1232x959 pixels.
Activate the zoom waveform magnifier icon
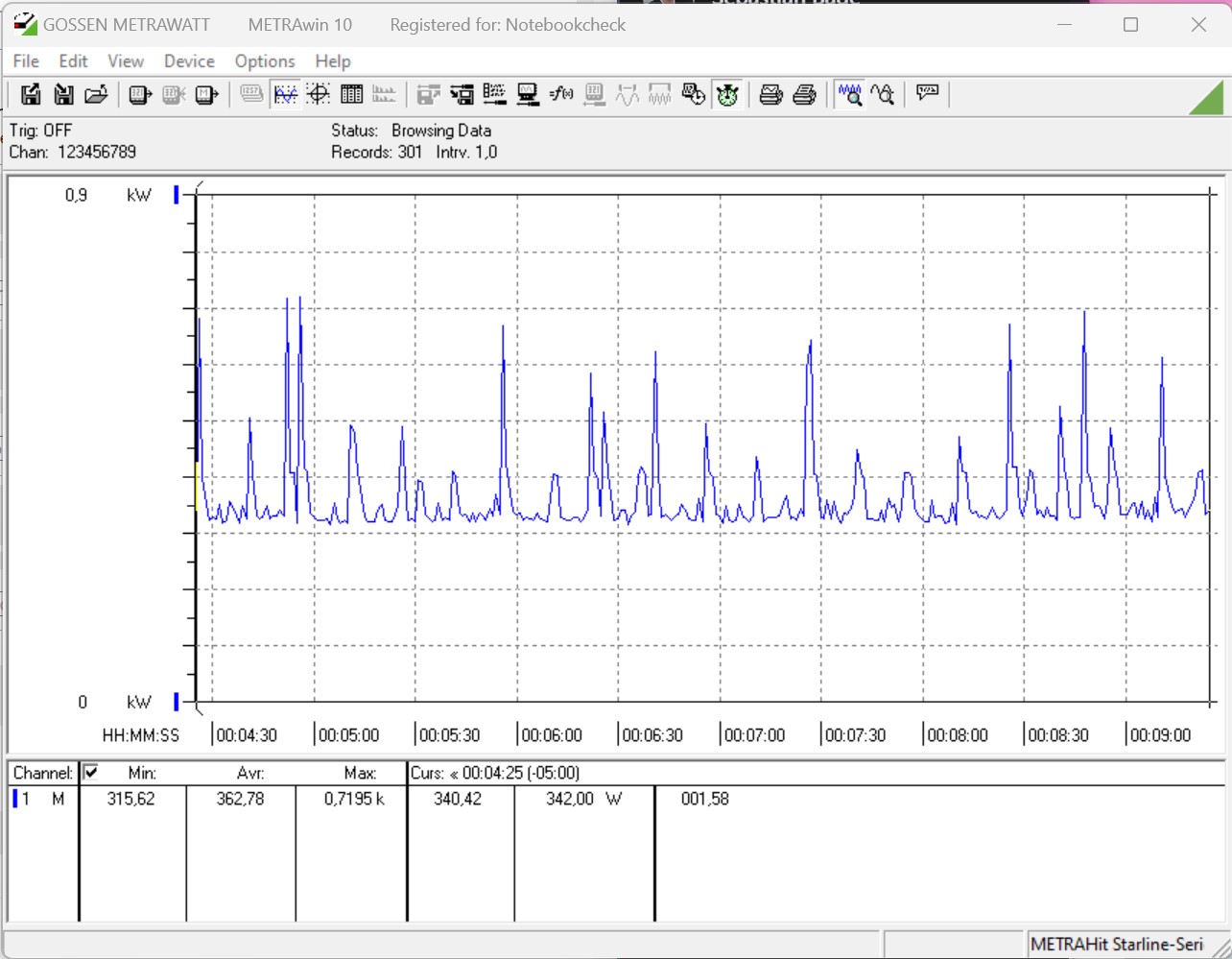[850, 94]
